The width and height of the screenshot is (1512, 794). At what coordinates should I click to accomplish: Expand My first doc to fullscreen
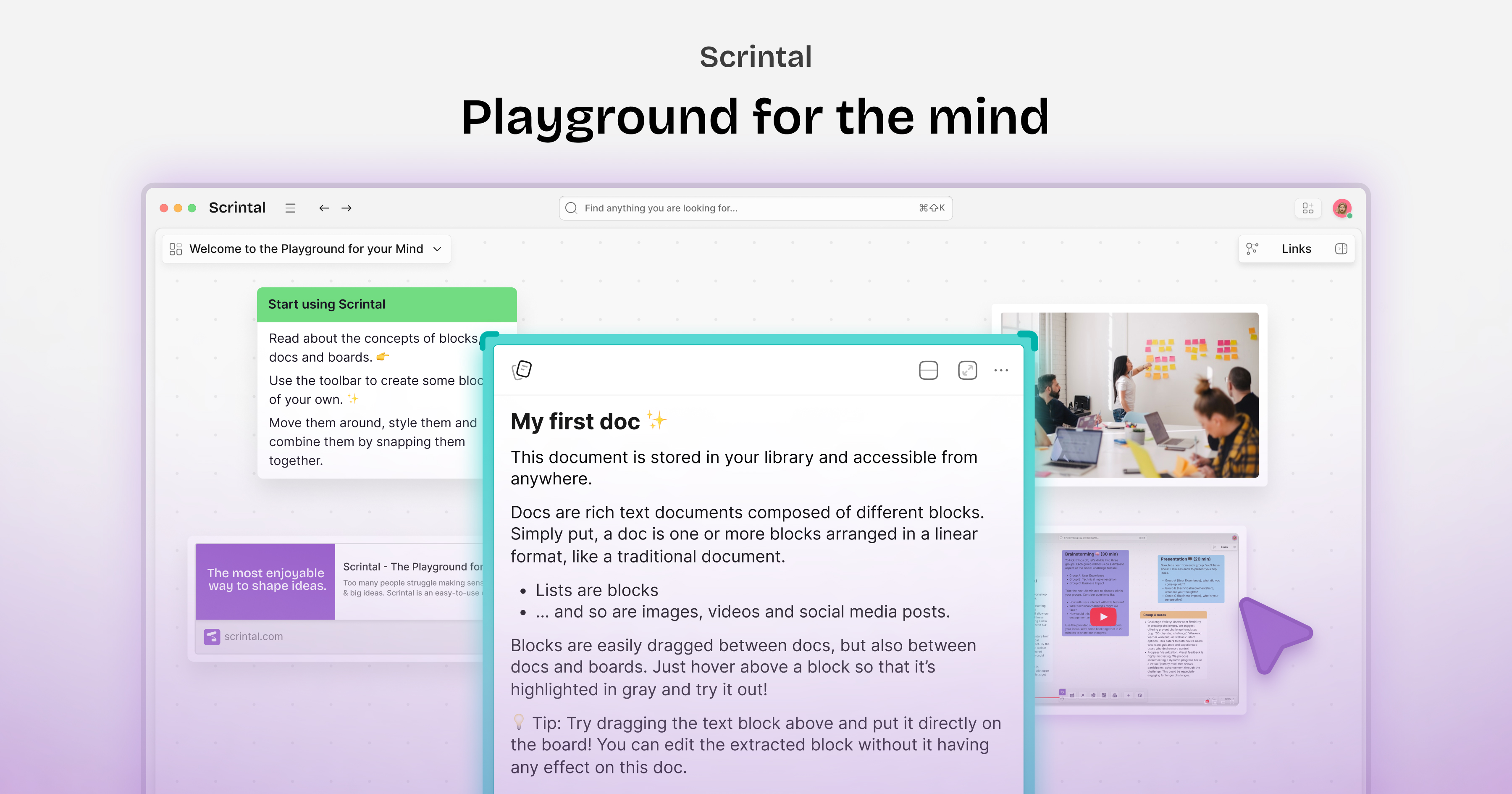point(967,371)
